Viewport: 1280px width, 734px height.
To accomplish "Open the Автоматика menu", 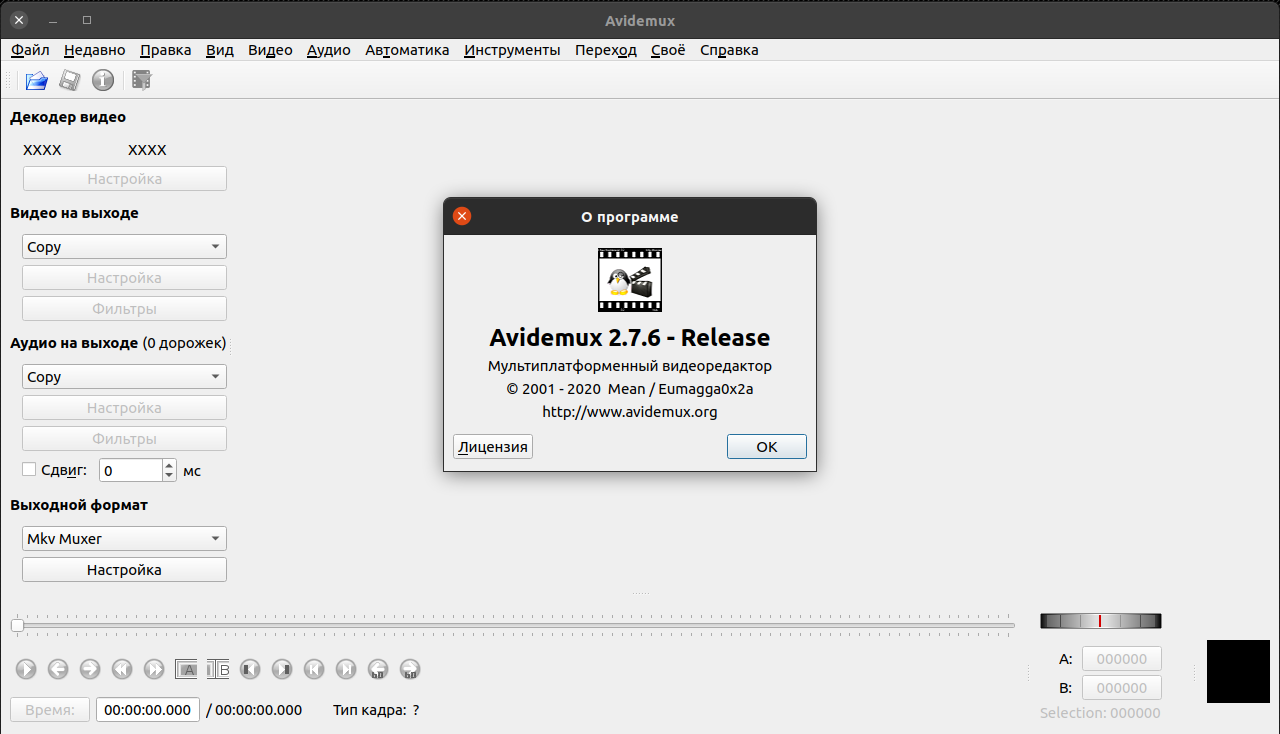I will click(x=407, y=50).
